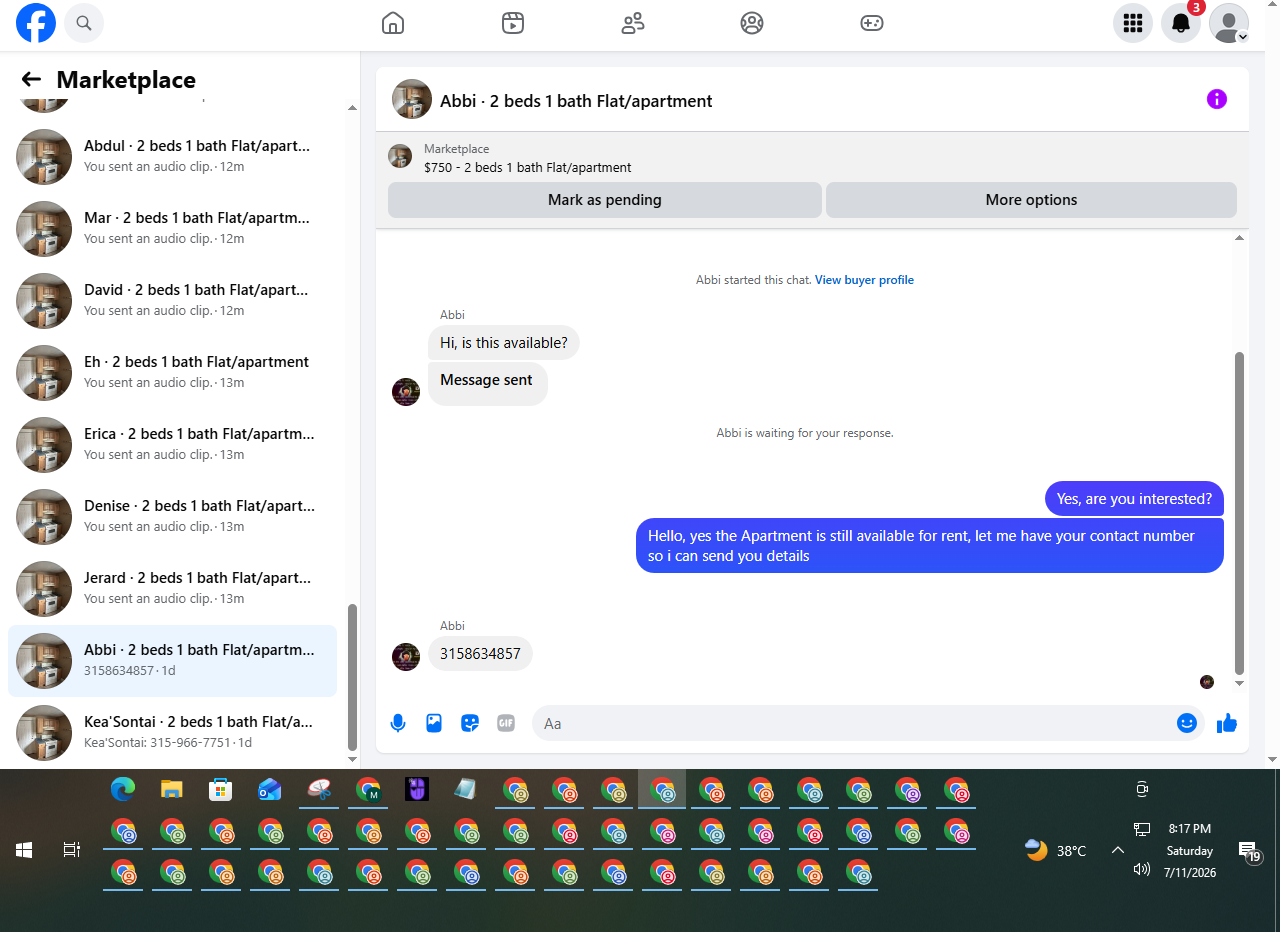Viewport: 1280px width, 932px height.
Task: Open the Windows Start menu
Action: click(24, 850)
